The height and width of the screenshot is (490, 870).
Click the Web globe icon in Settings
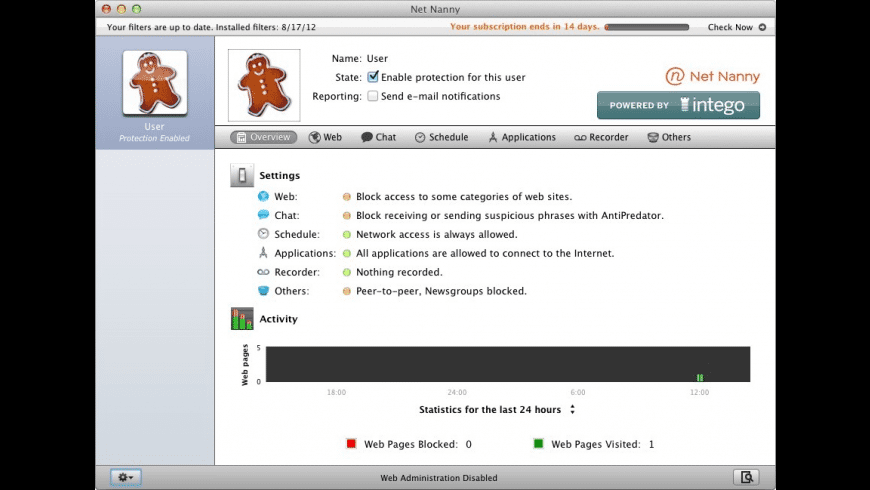(263, 196)
